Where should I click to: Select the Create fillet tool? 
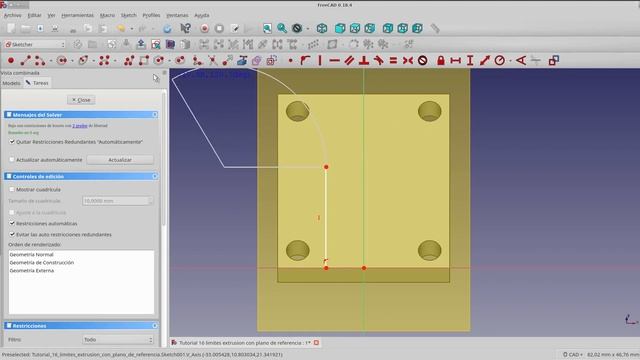tap(198, 61)
